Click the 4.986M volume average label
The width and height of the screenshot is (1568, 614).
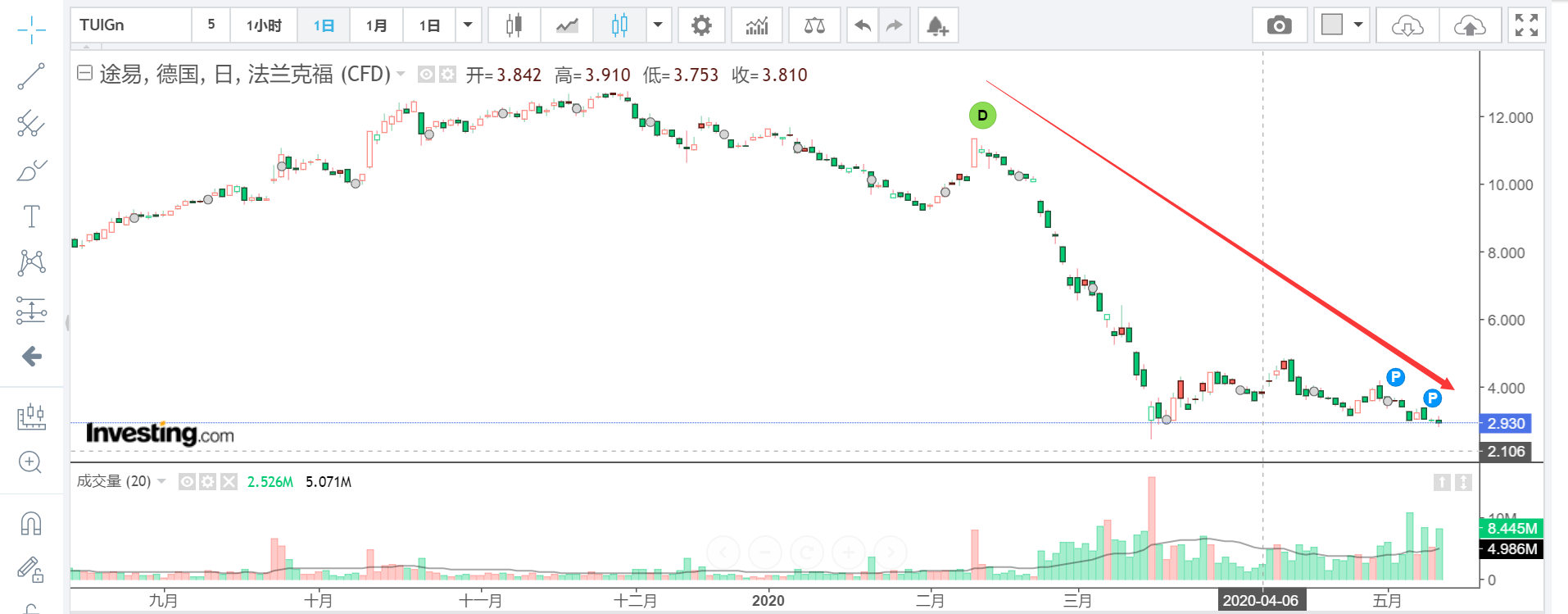[1511, 549]
